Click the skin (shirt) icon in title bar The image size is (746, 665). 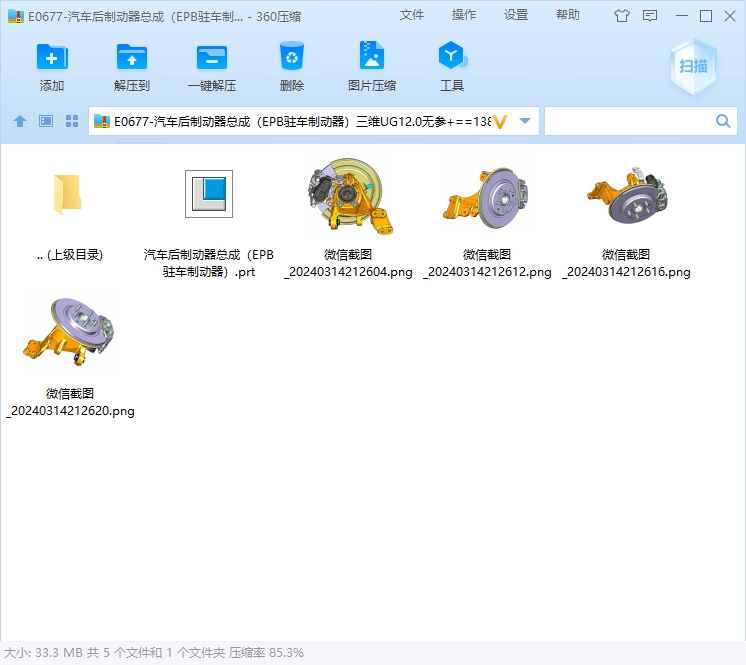click(x=621, y=16)
